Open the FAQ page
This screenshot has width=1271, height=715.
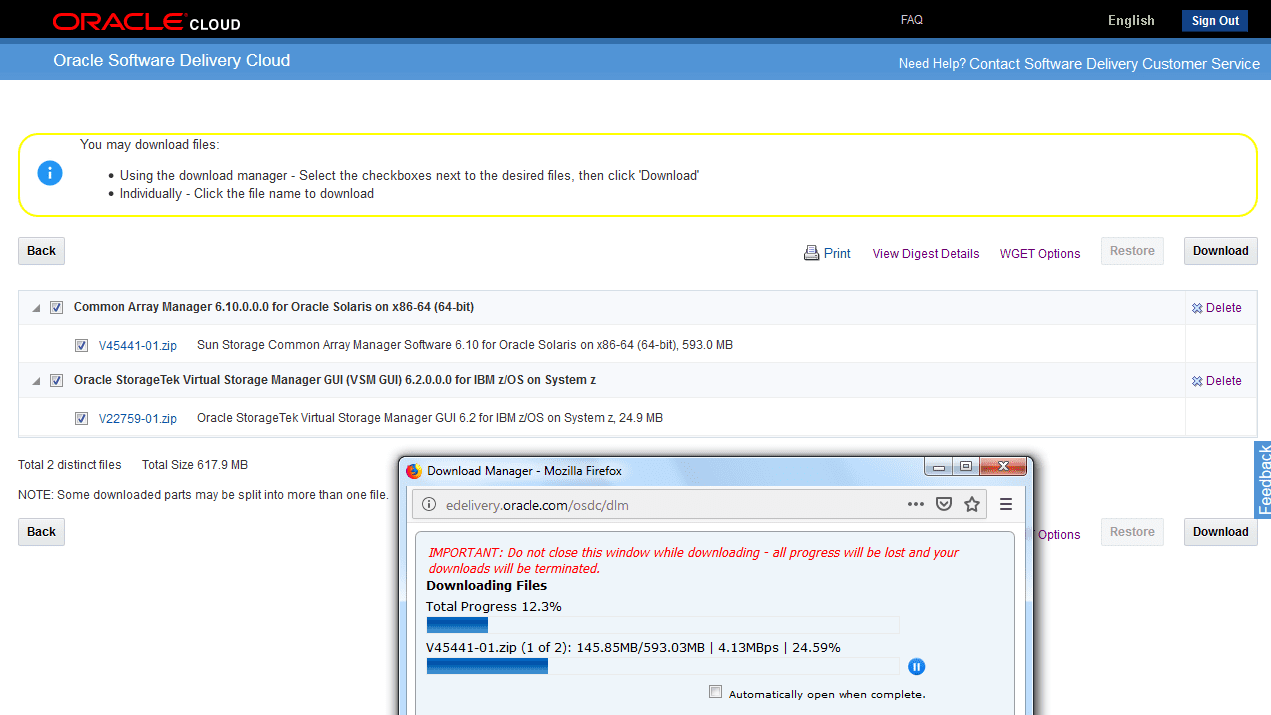click(x=912, y=20)
